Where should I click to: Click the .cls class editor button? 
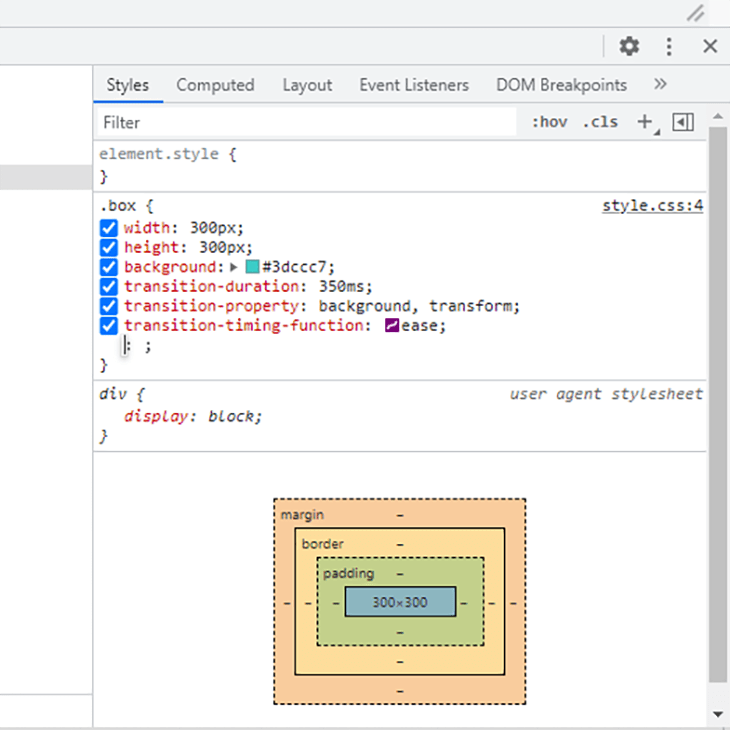[x=600, y=122]
